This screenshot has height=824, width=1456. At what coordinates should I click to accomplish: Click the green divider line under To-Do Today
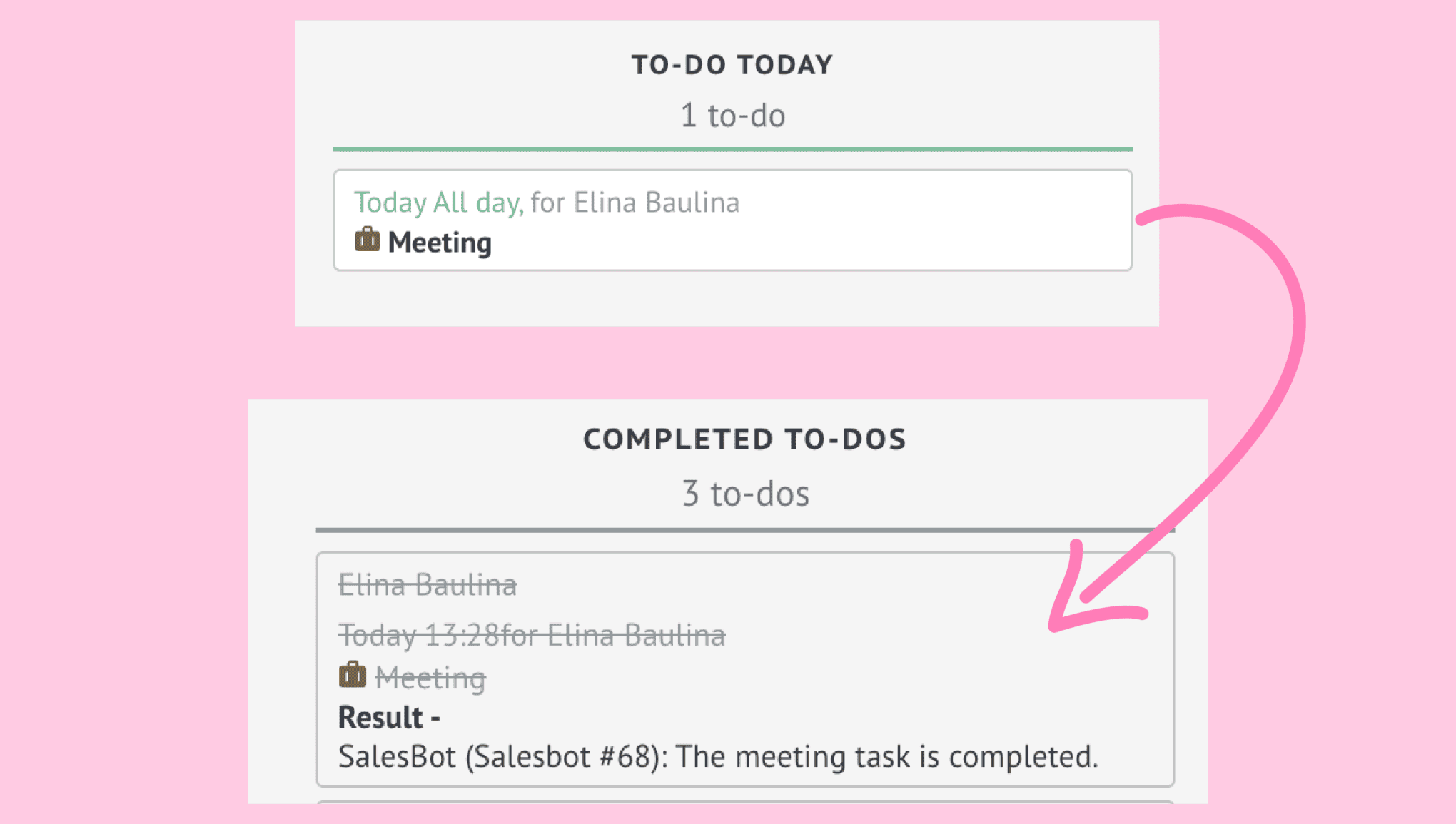(733, 149)
